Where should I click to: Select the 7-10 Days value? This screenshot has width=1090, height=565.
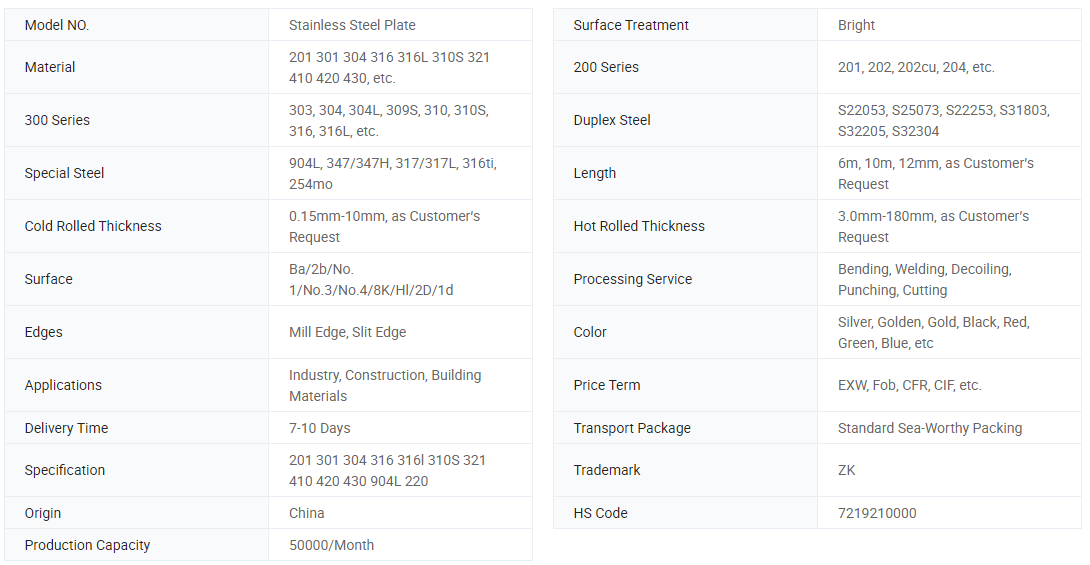point(320,428)
